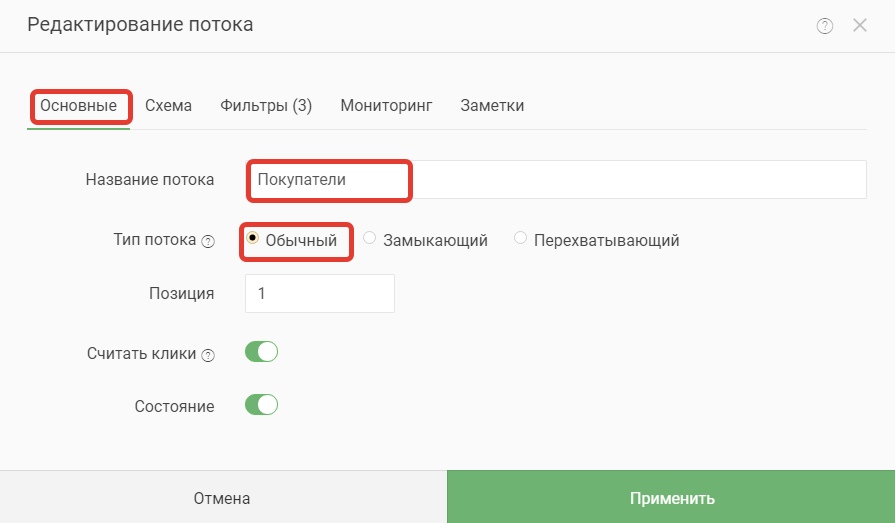
Task: Open the Заметки tab
Action: pyautogui.click(x=492, y=106)
